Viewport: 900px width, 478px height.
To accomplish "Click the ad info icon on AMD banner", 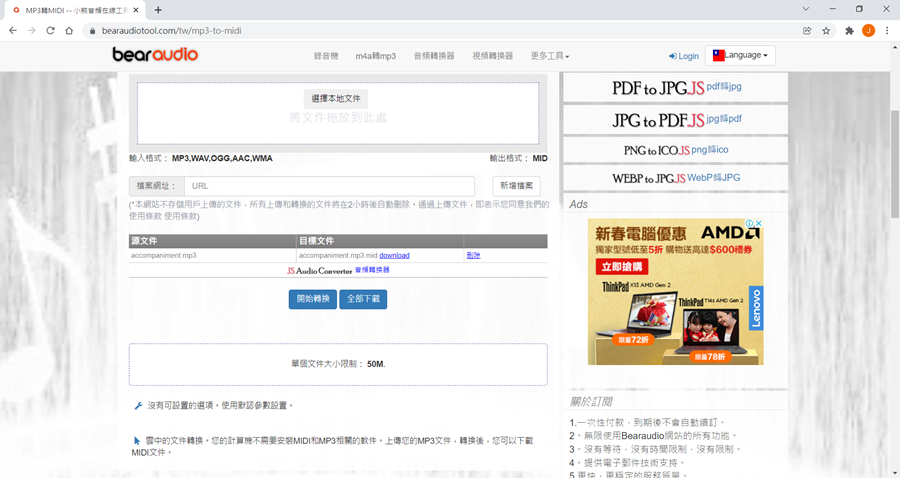I will pyautogui.click(x=750, y=223).
